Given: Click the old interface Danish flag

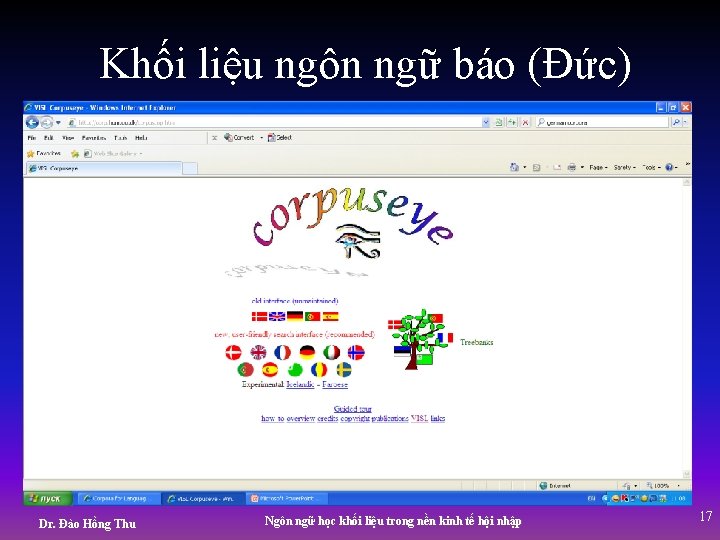Looking at the screenshot, I should point(259,316).
